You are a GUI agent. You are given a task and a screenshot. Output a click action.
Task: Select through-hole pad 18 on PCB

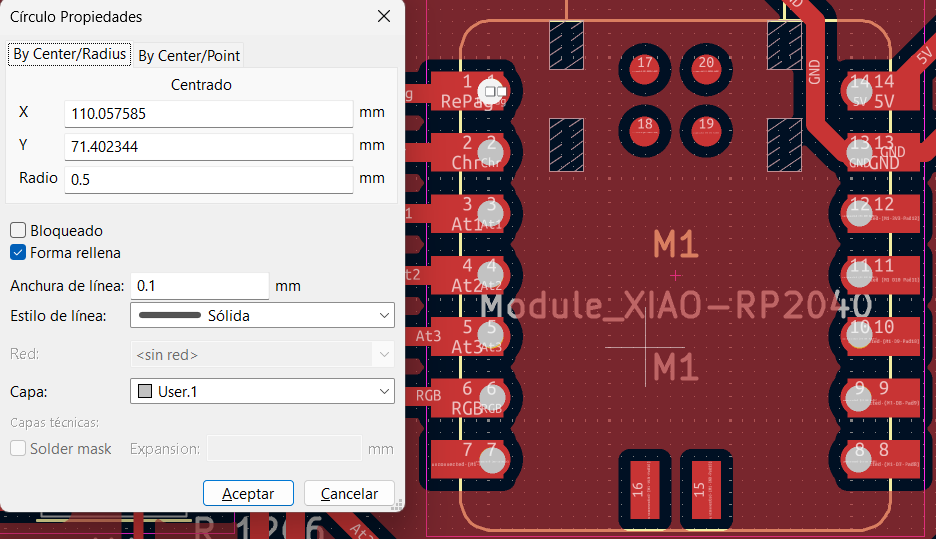[x=645, y=131]
